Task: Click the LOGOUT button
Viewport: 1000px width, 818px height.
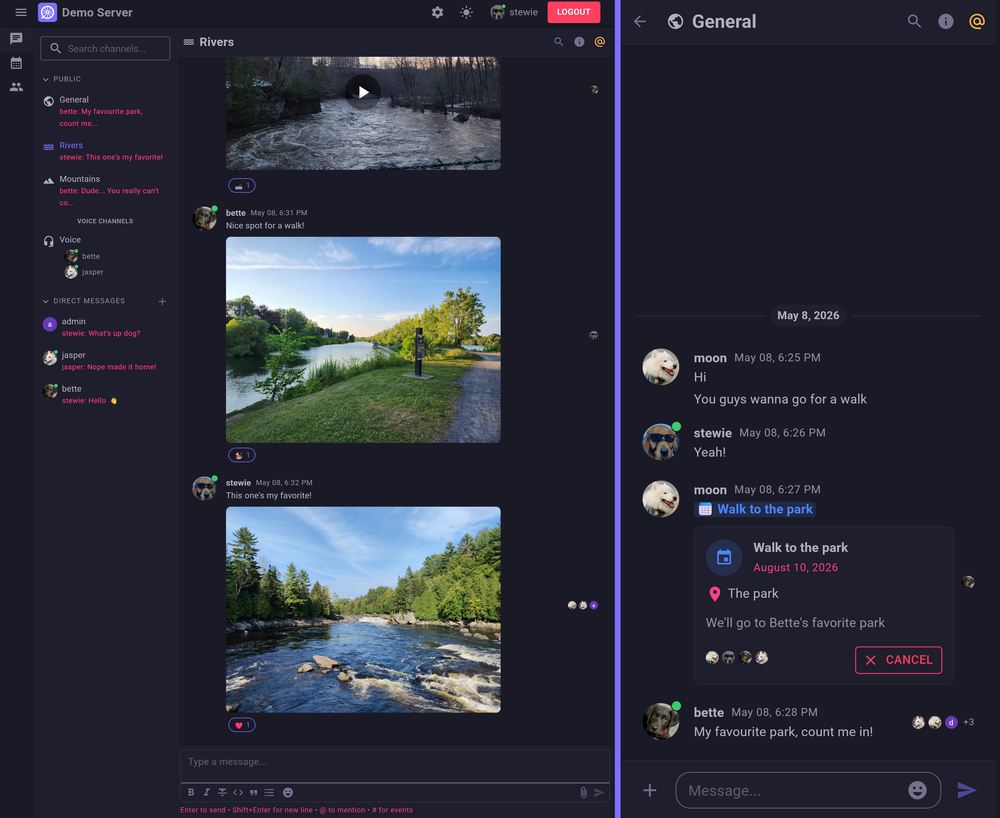Action: 573,12
